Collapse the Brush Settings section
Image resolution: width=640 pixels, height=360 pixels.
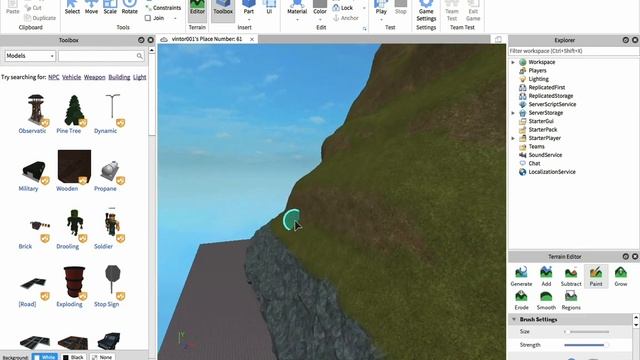tap(514, 319)
